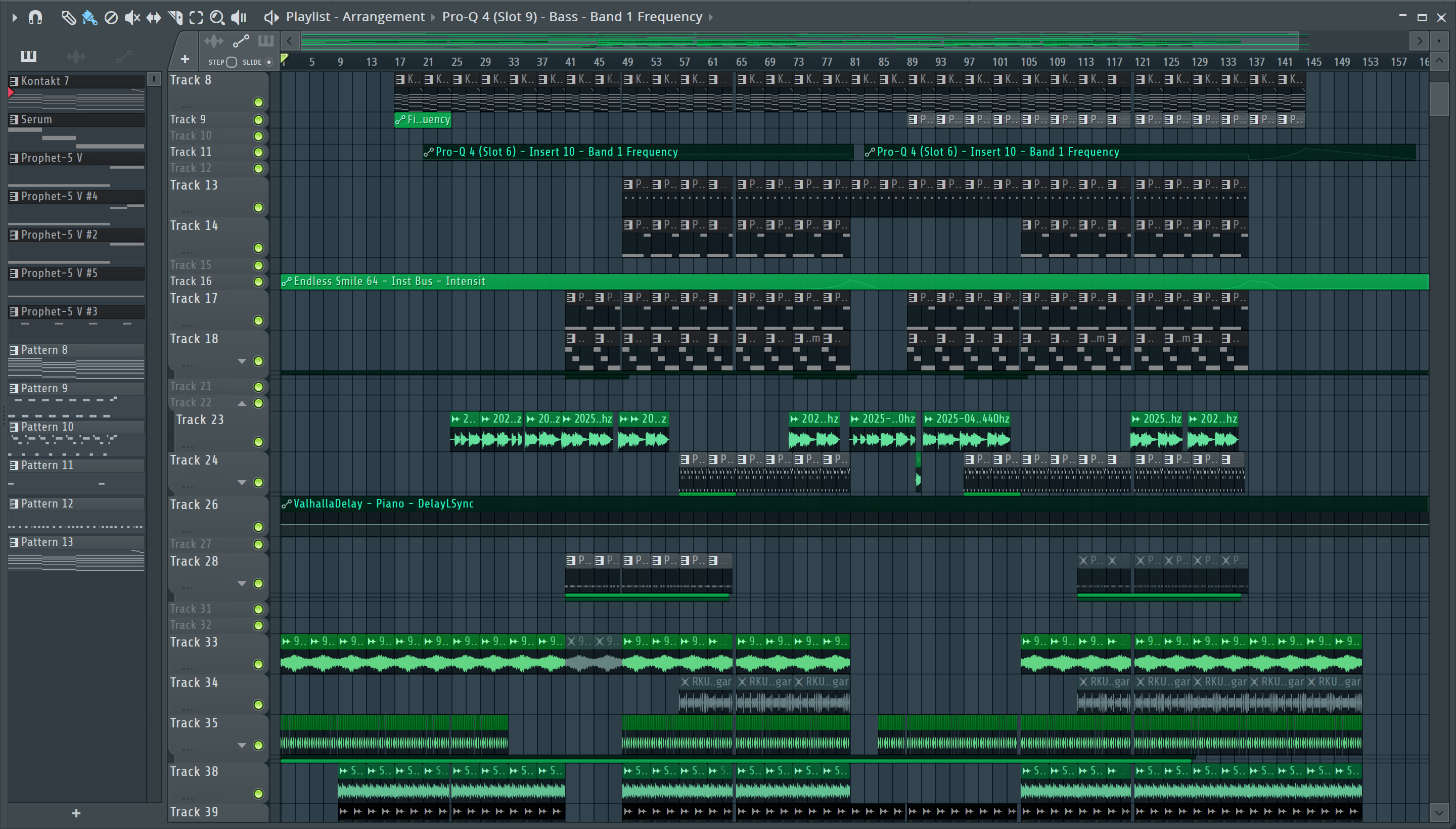Image resolution: width=1456 pixels, height=829 pixels.
Task: Click Pro-Q 4 (Slot 9) Bass breadcrumb
Action: tap(572, 17)
